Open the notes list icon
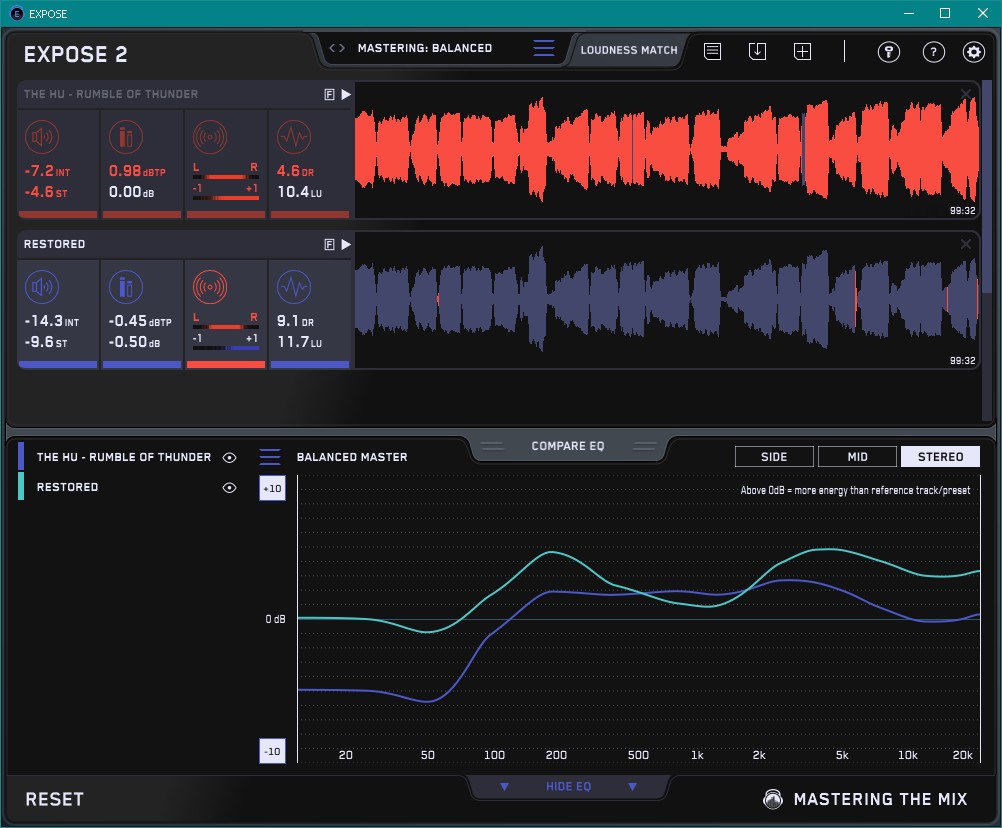The height and width of the screenshot is (828, 1002). [712, 51]
